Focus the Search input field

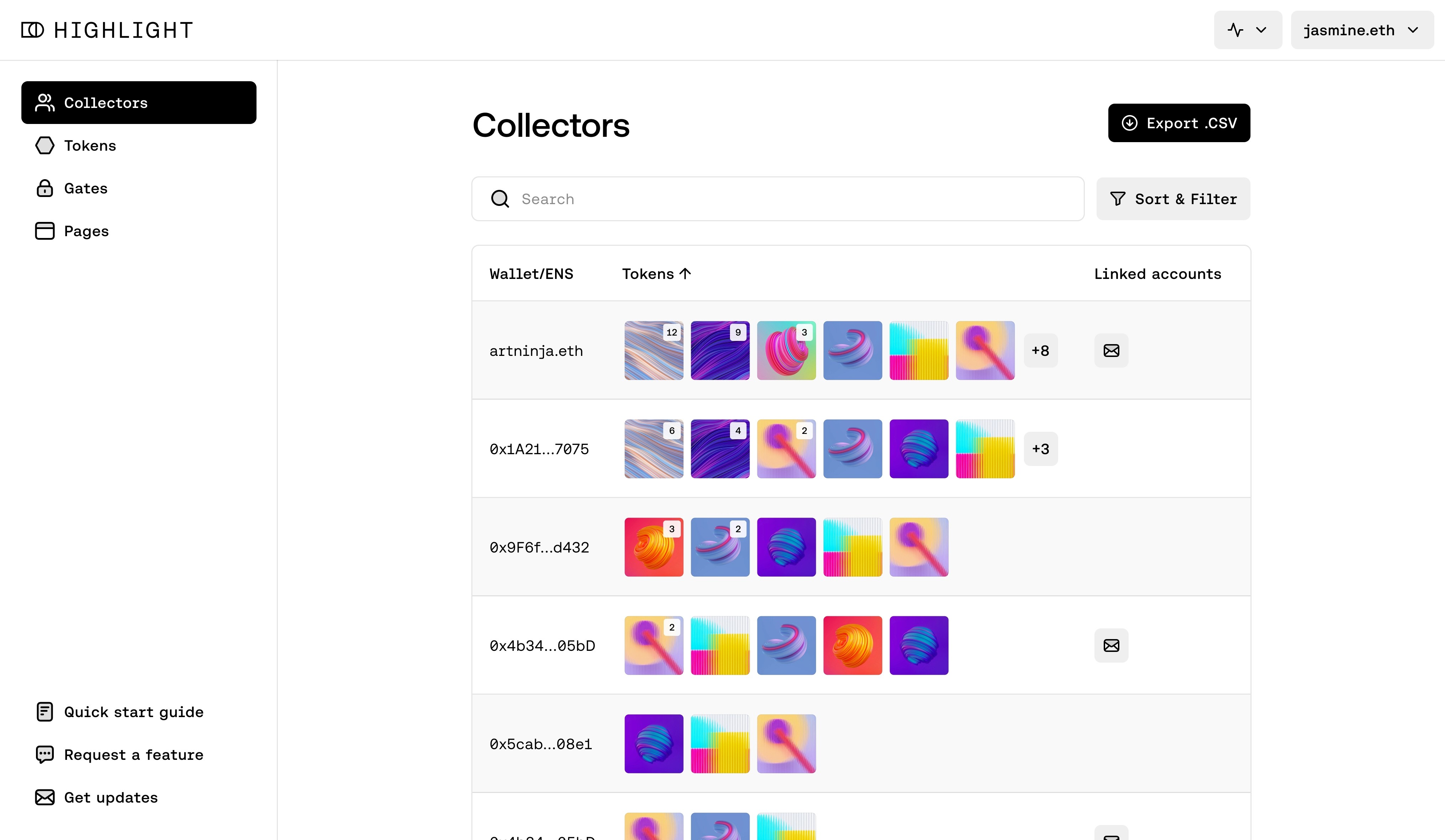point(791,199)
